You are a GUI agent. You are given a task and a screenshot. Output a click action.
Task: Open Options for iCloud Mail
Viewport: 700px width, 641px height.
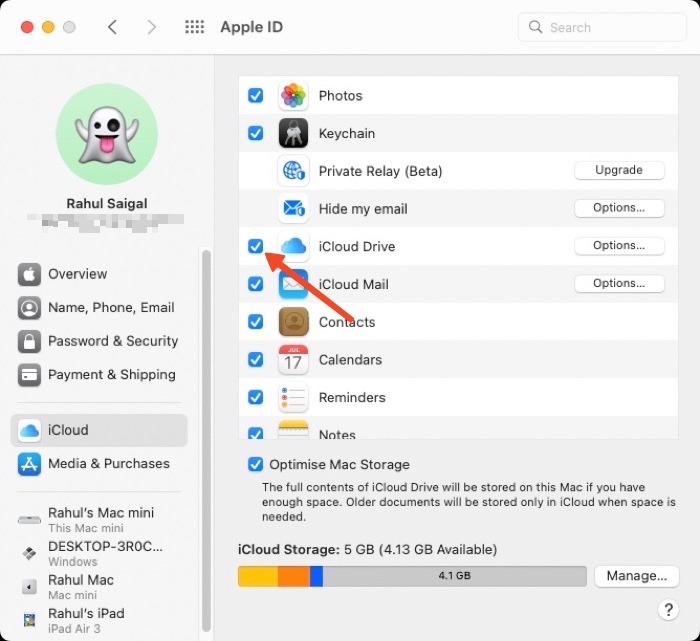click(619, 283)
